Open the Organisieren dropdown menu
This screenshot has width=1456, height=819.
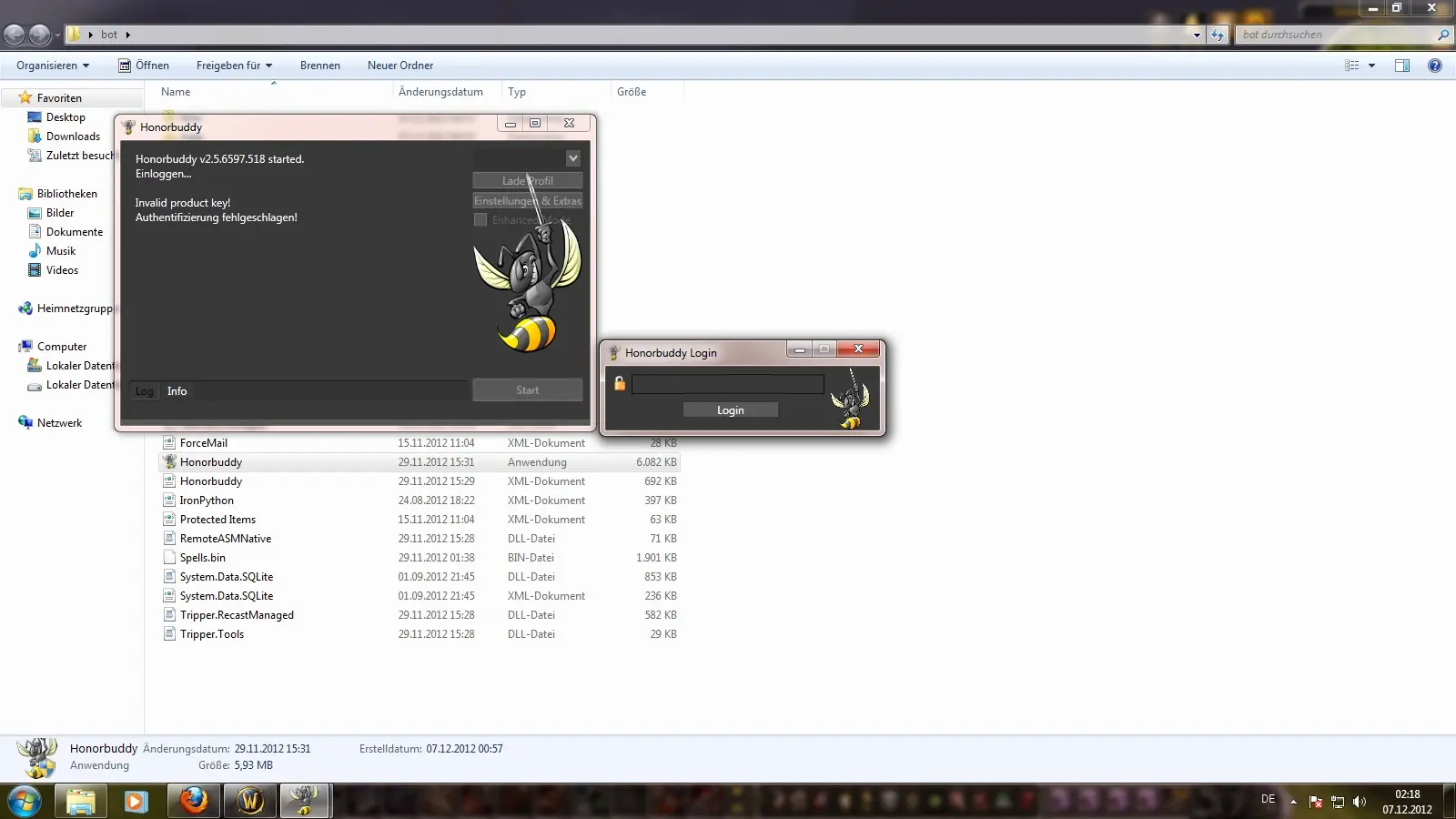[x=53, y=66]
